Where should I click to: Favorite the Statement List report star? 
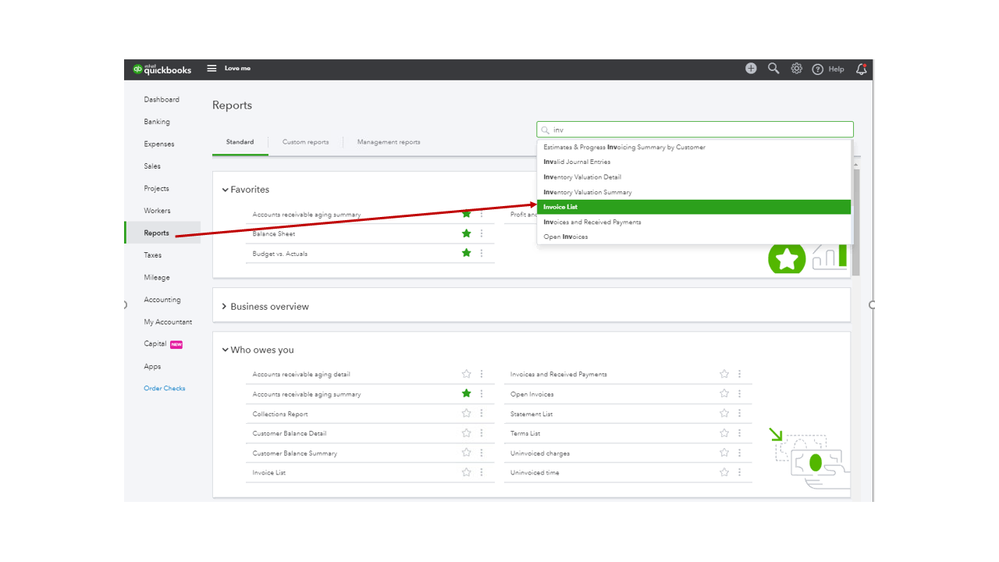click(724, 414)
